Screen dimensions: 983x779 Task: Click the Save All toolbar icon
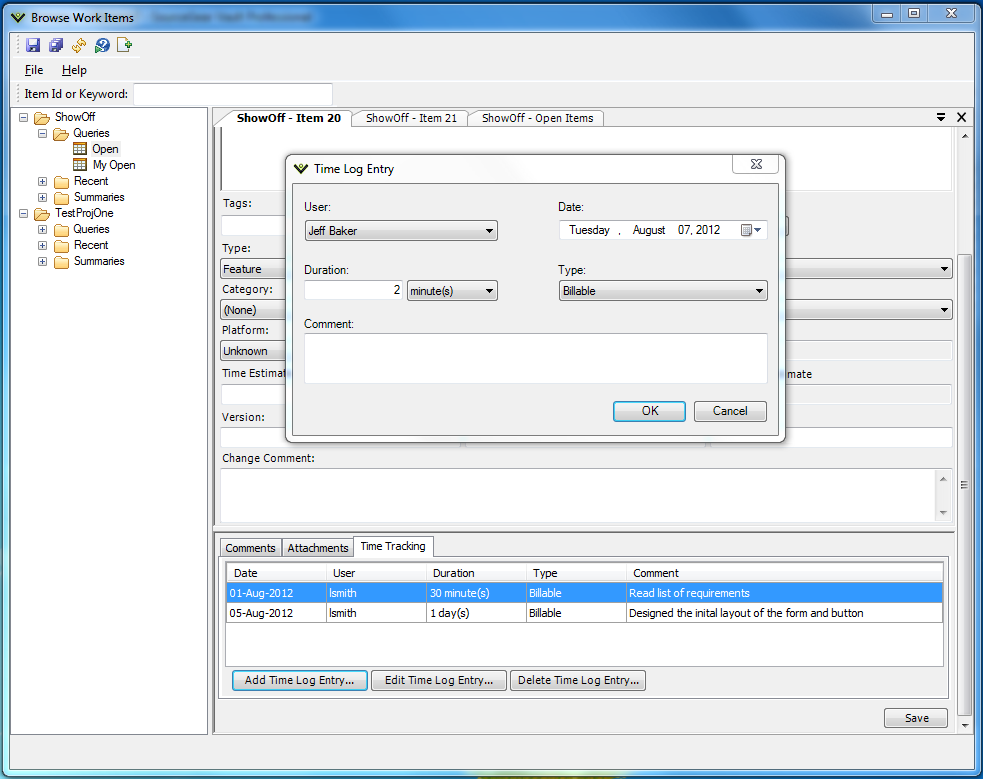(x=56, y=45)
